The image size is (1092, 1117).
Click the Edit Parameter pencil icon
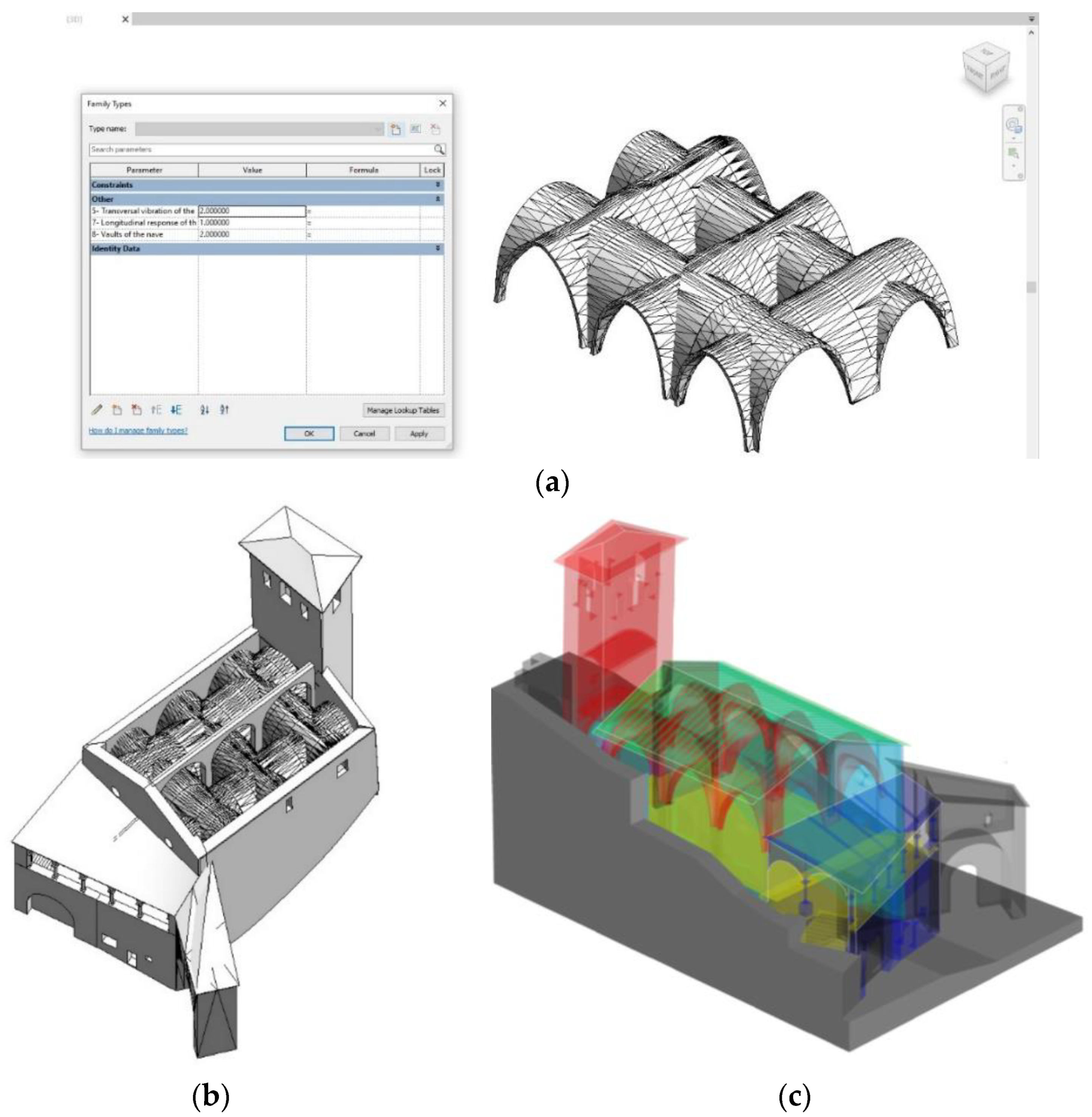(97, 410)
